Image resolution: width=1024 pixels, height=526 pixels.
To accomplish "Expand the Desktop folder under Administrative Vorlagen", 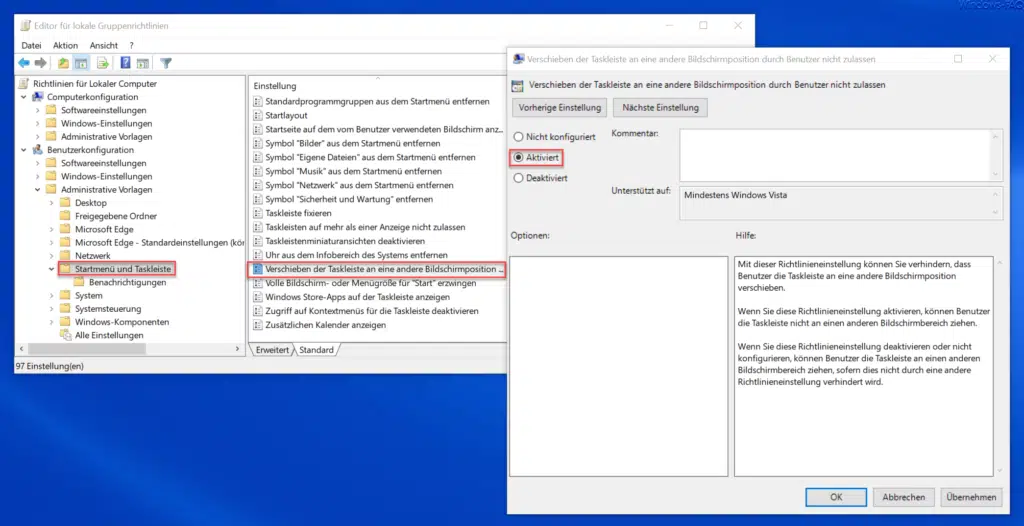I will tap(52, 203).
